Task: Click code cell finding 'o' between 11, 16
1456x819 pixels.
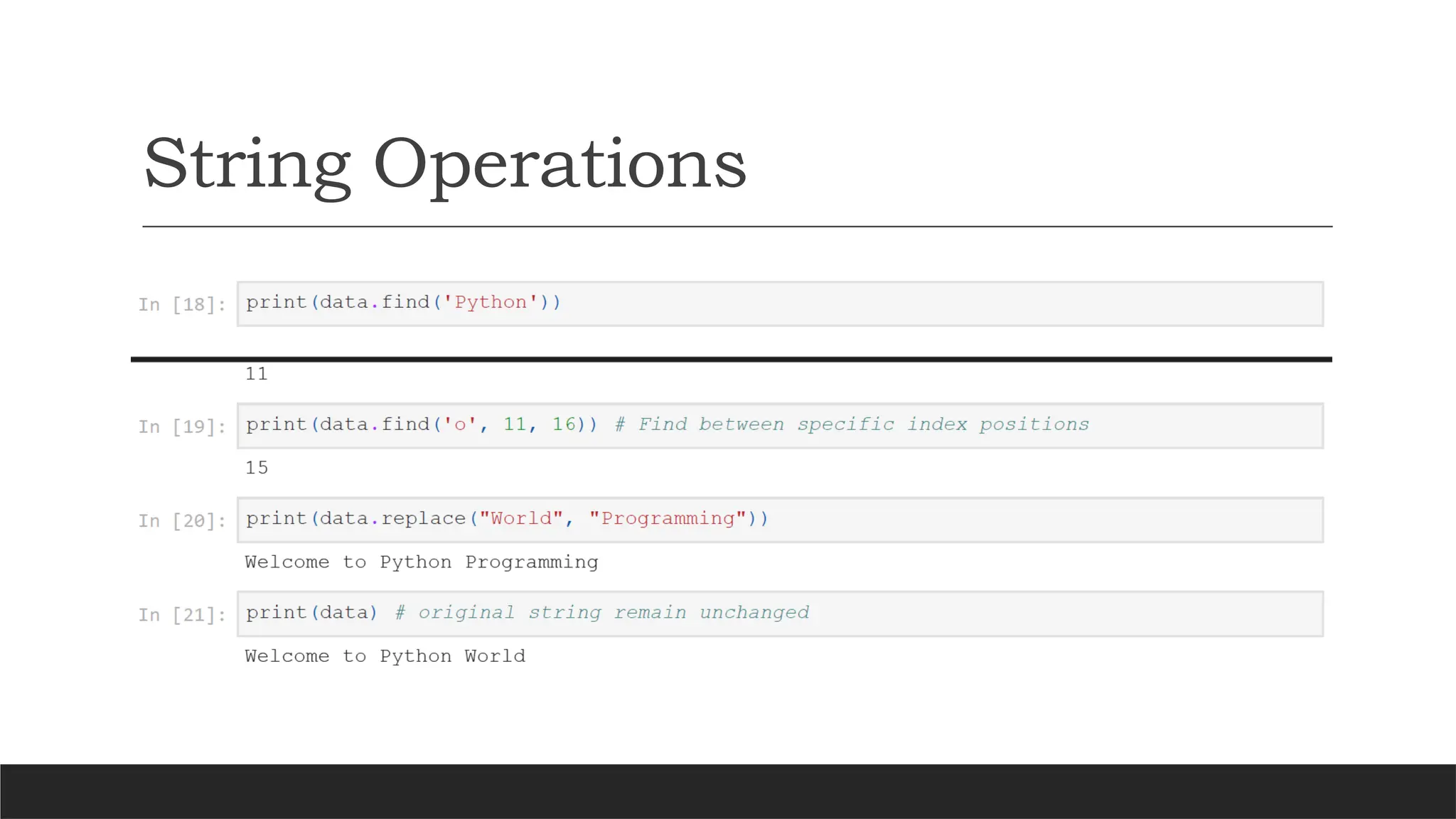Action: pos(780,426)
